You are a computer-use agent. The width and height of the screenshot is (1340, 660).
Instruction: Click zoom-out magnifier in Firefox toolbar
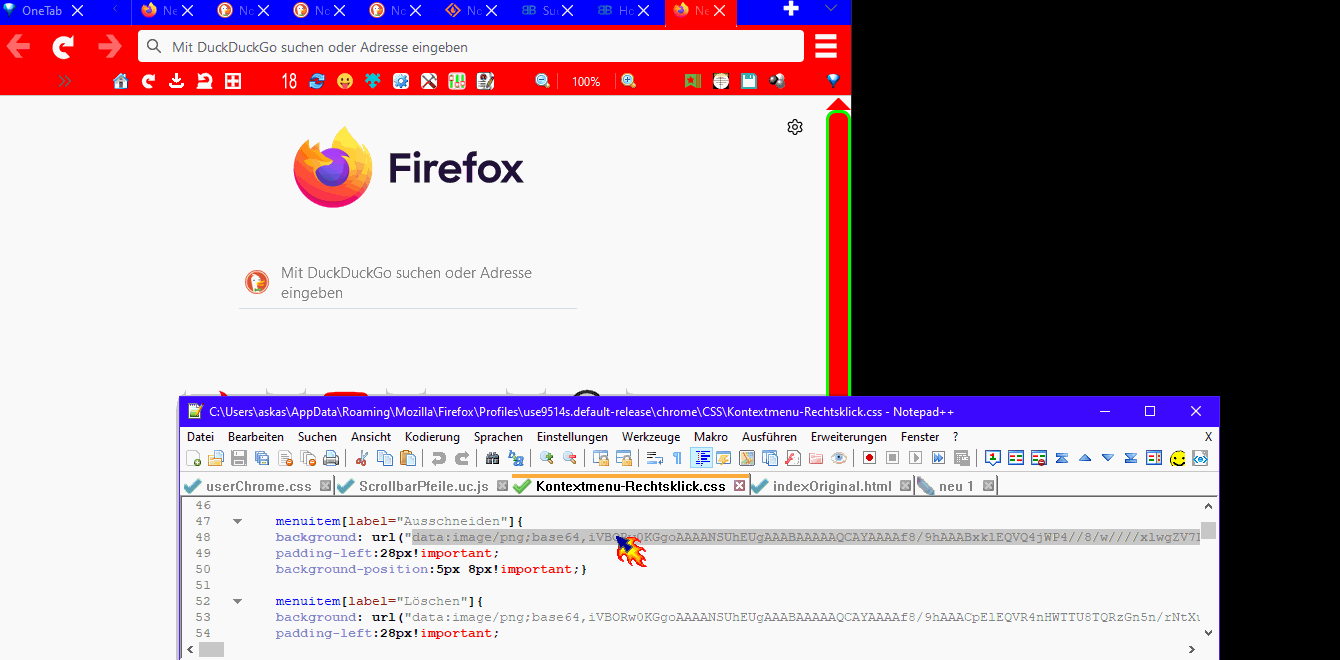pos(542,81)
